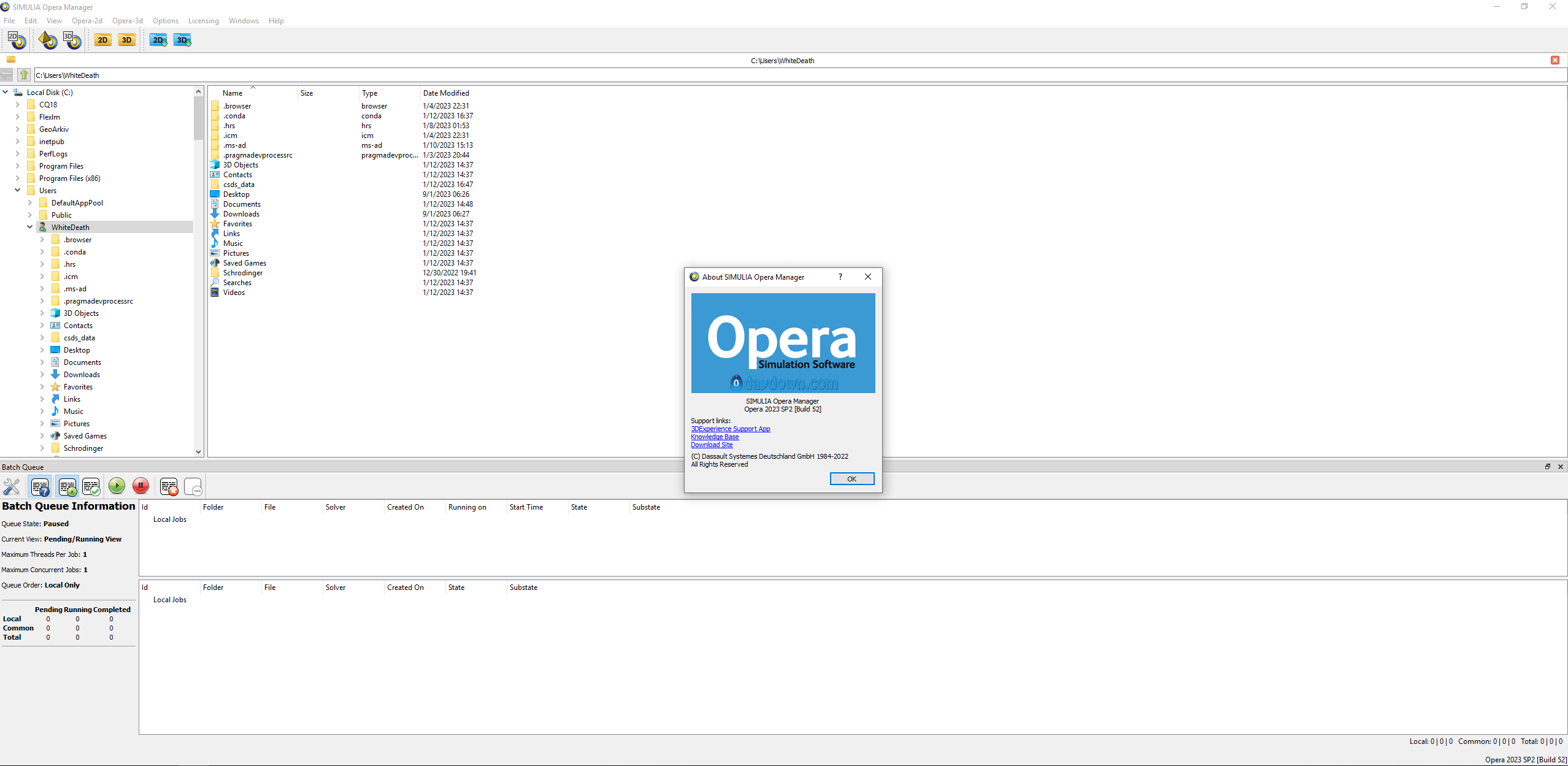This screenshot has width=1568, height=766.
Task: Click the blue 3D download folder icon
Action: [x=183, y=40]
